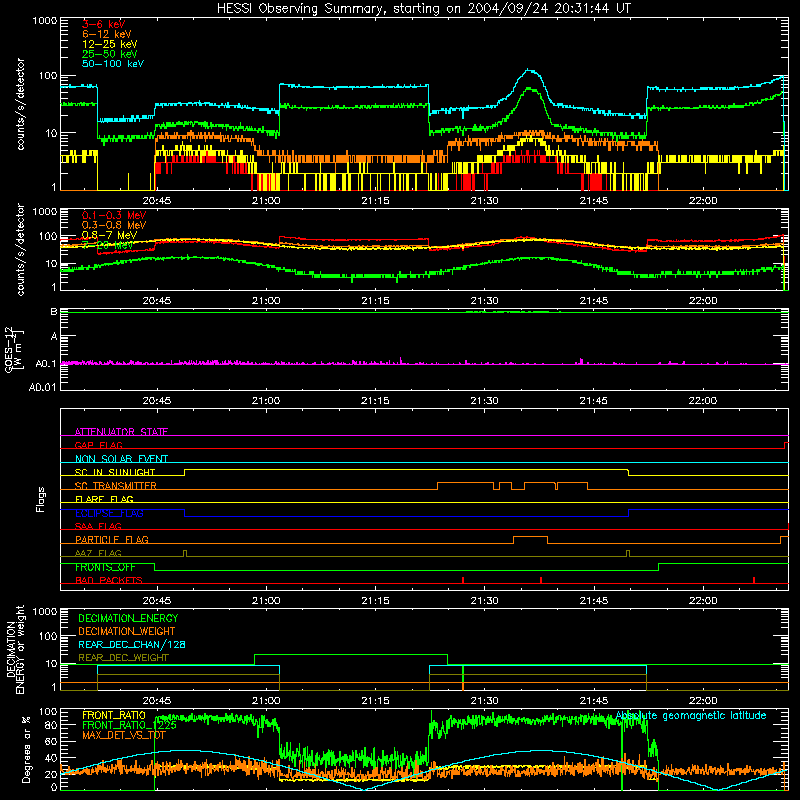Image resolution: width=800 pixels, height=800 pixels.
Task: Click the SC_IN_SUNLIGHT flag label
Action: tap(115, 472)
